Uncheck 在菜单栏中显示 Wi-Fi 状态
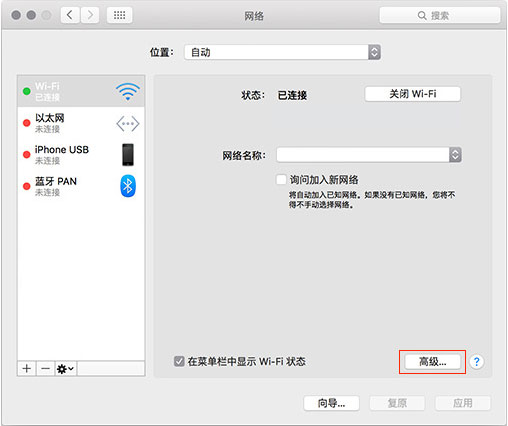The image size is (508, 426). pos(179,361)
